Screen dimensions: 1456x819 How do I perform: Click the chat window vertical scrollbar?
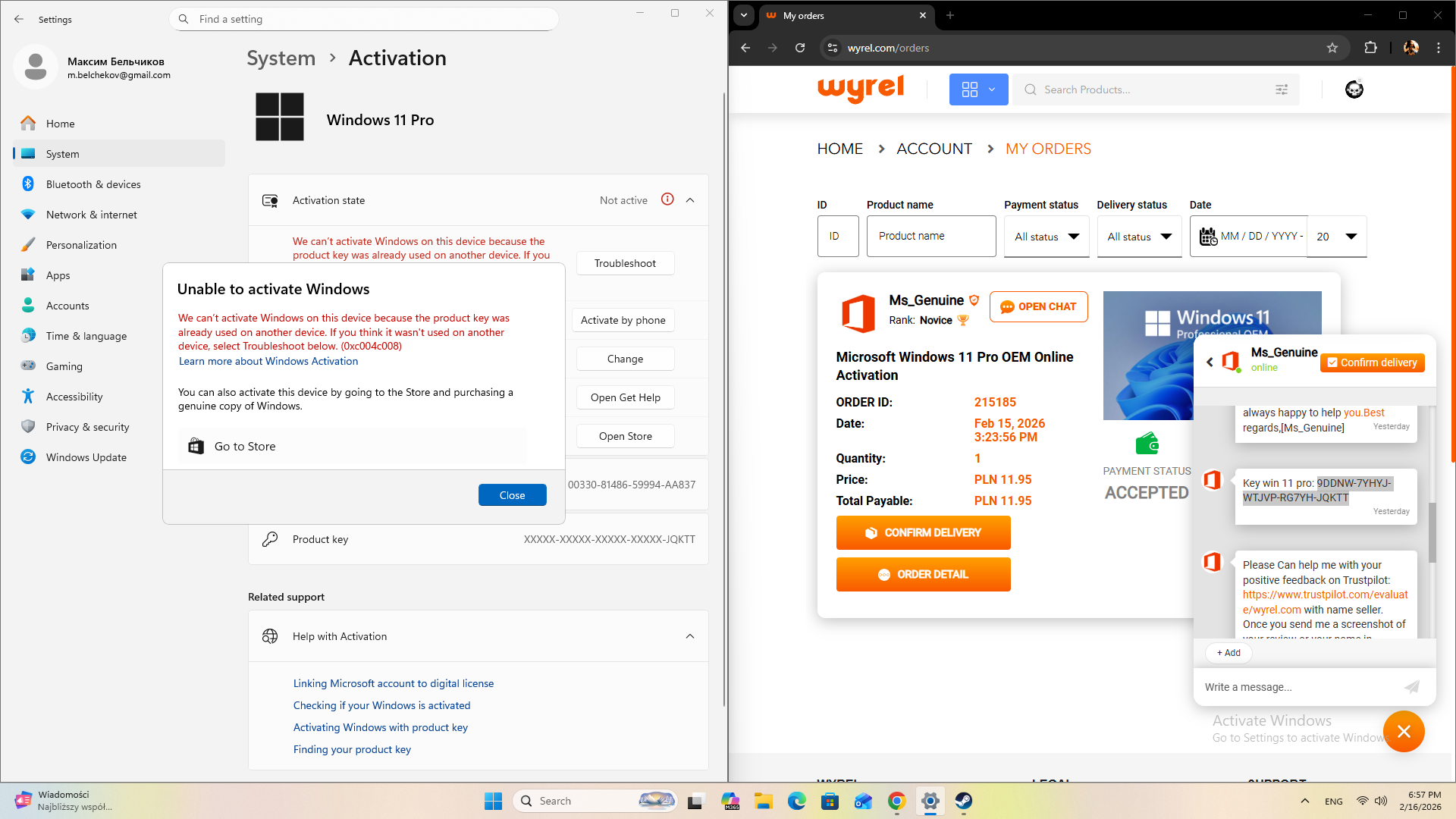click(x=1432, y=531)
